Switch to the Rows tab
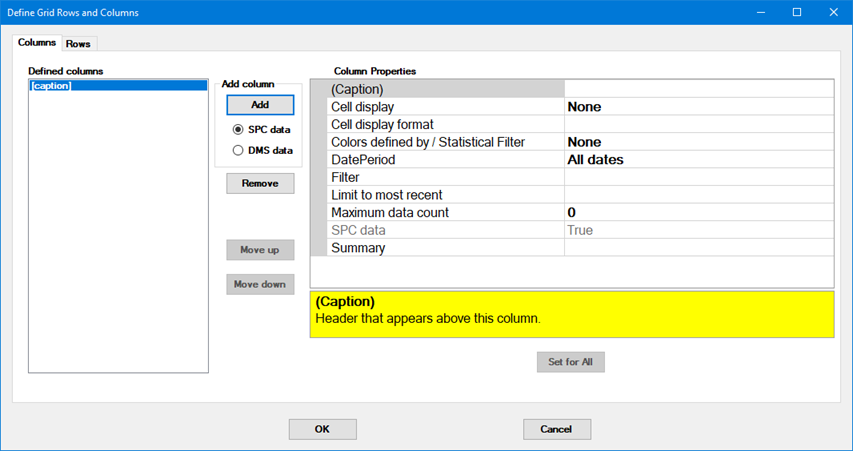The width and height of the screenshot is (853, 451). tap(78, 44)
